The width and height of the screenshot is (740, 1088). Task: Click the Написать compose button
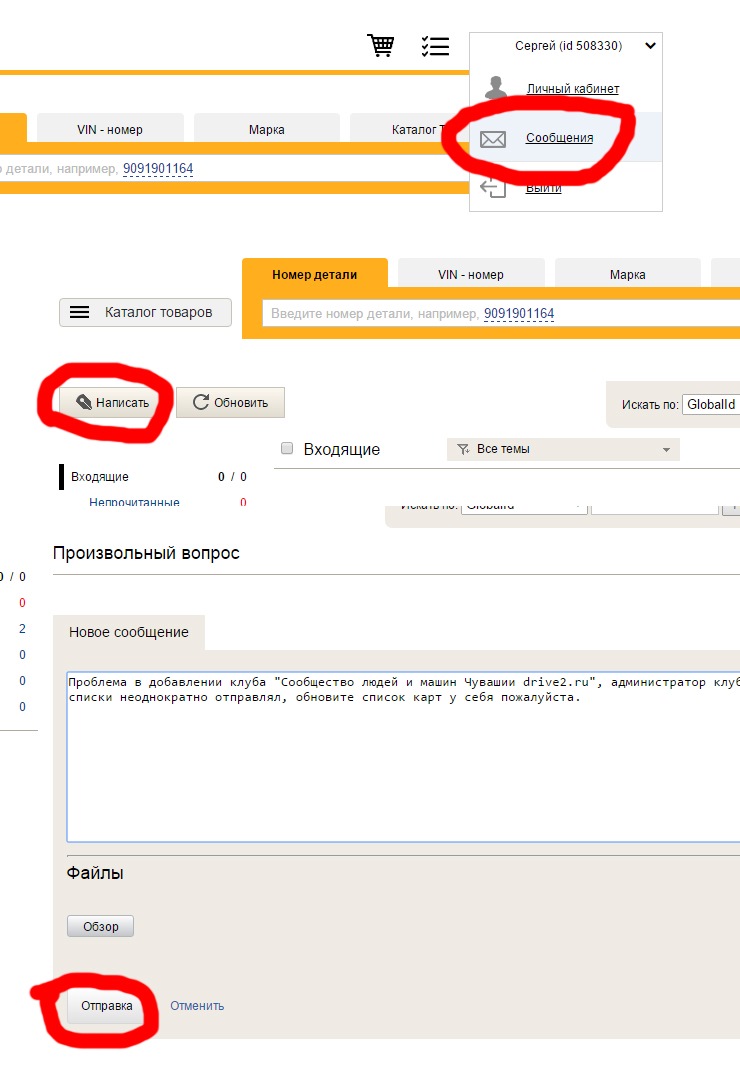click(x=112, y=402)
